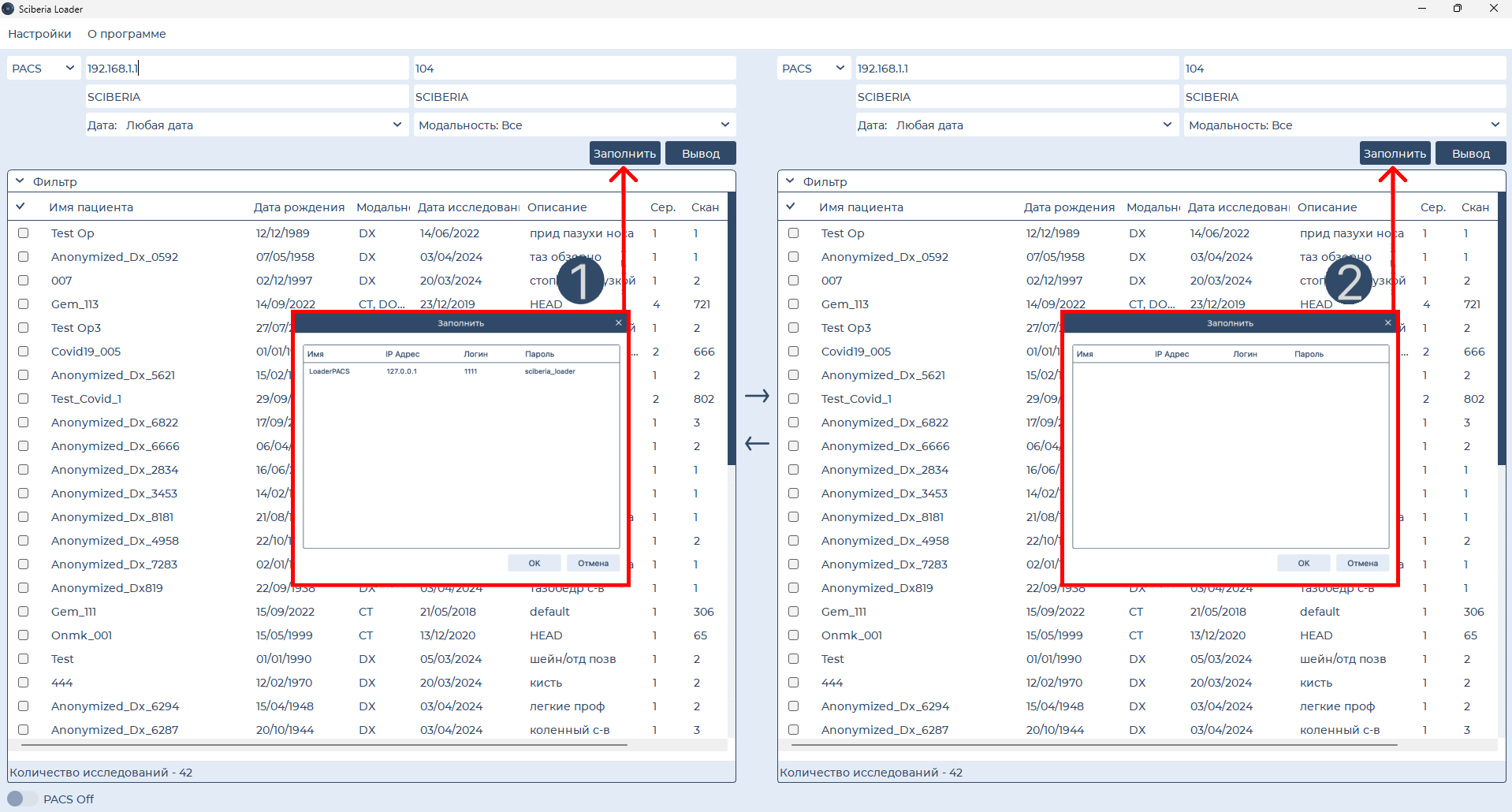The image size is (1512, 812).
Task: Select Anonymized_Dx819 name in right panel
Action: click(877, 588)
